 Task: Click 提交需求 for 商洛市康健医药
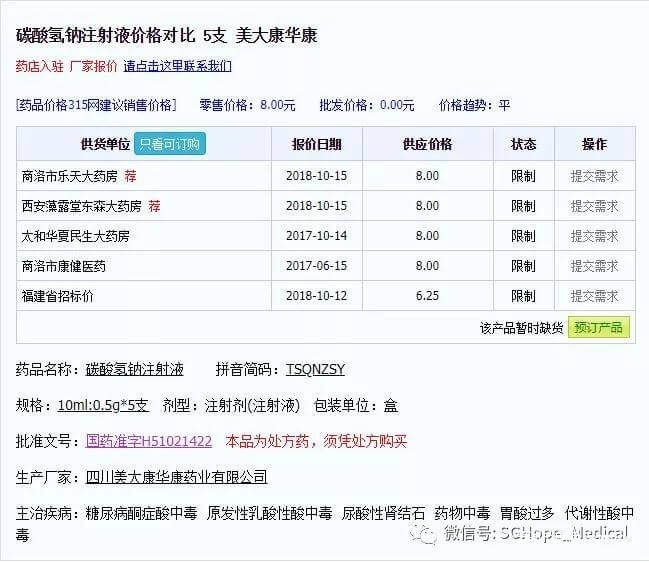594,266
